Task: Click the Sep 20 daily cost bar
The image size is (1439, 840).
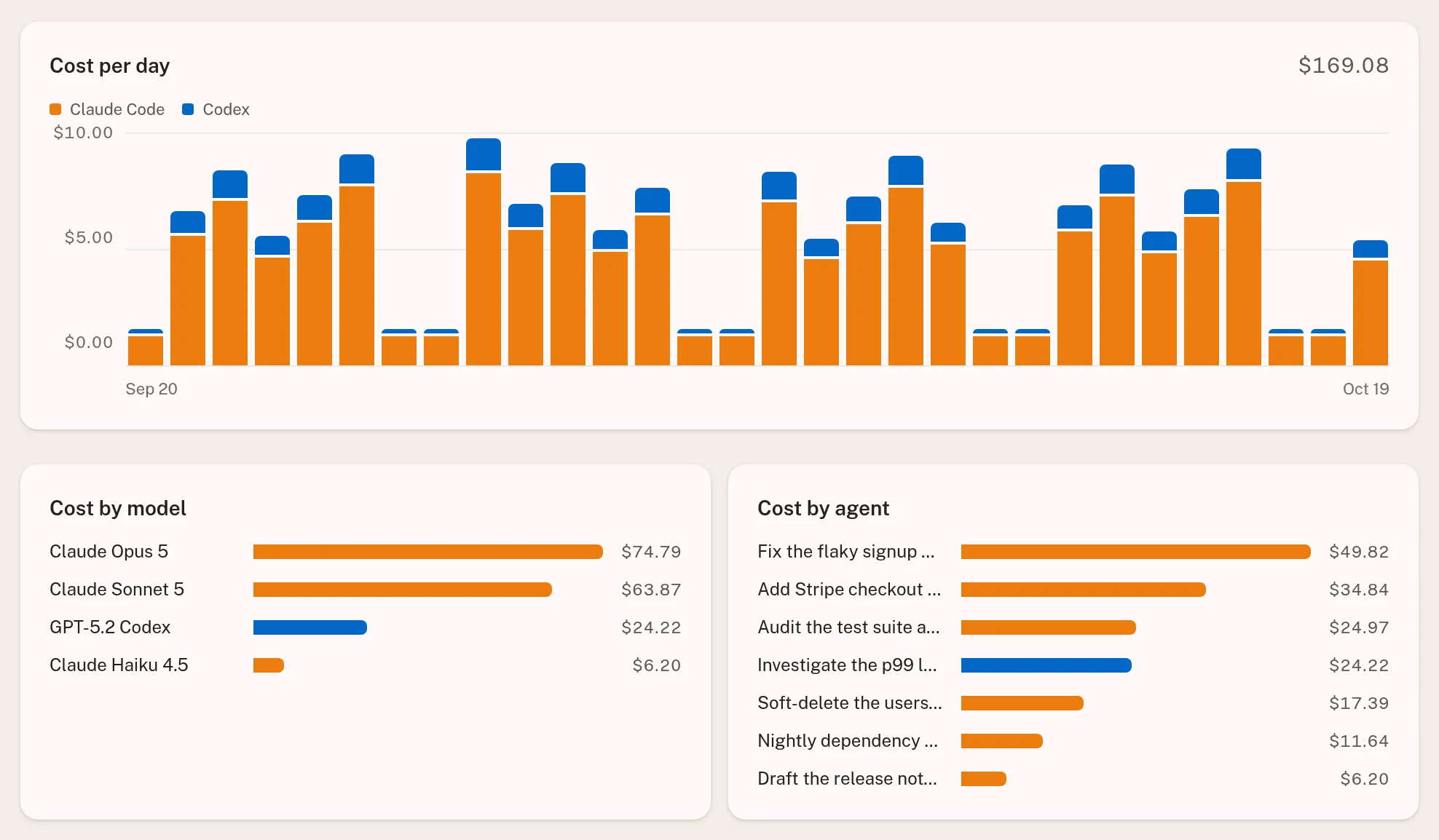Action: coord(146,347)
